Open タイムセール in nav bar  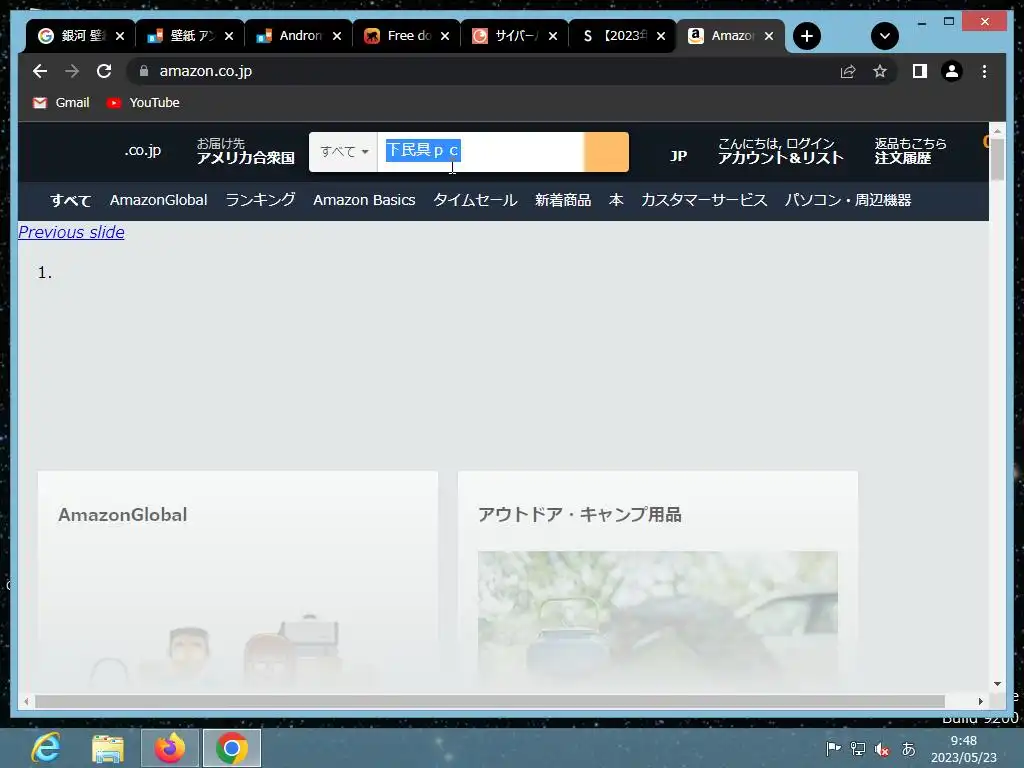point(475,200)
